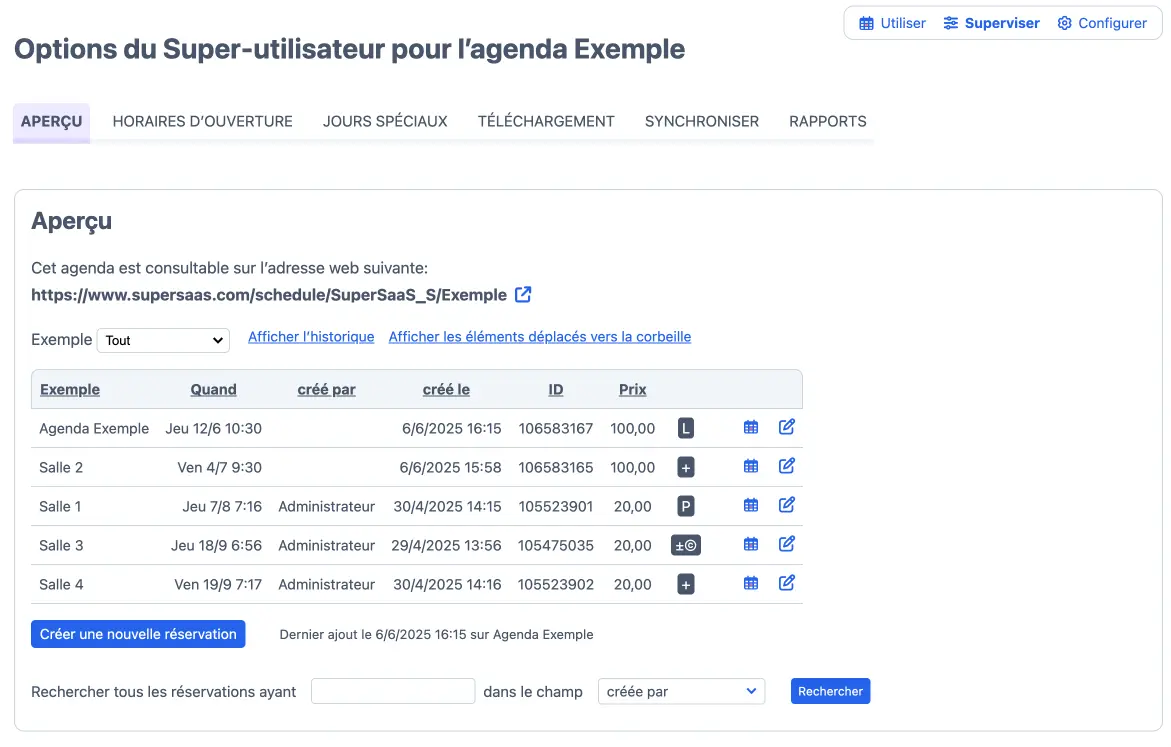Screen dimensions: 1171x747
Task: Select Superviser mode
Action: [x=991, y=23]
